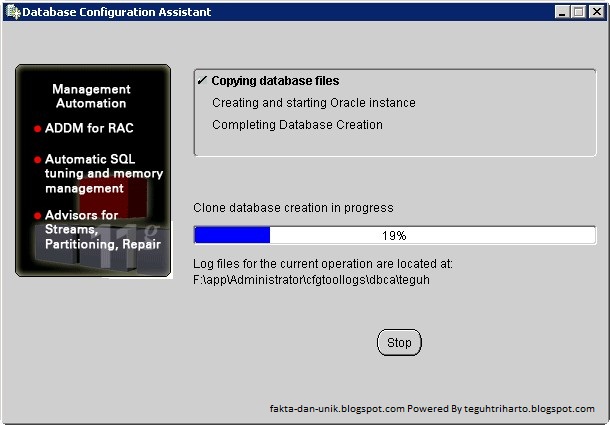Click the red bullet beside ADDM for RAC
The image size is (610, 425).
37,129
